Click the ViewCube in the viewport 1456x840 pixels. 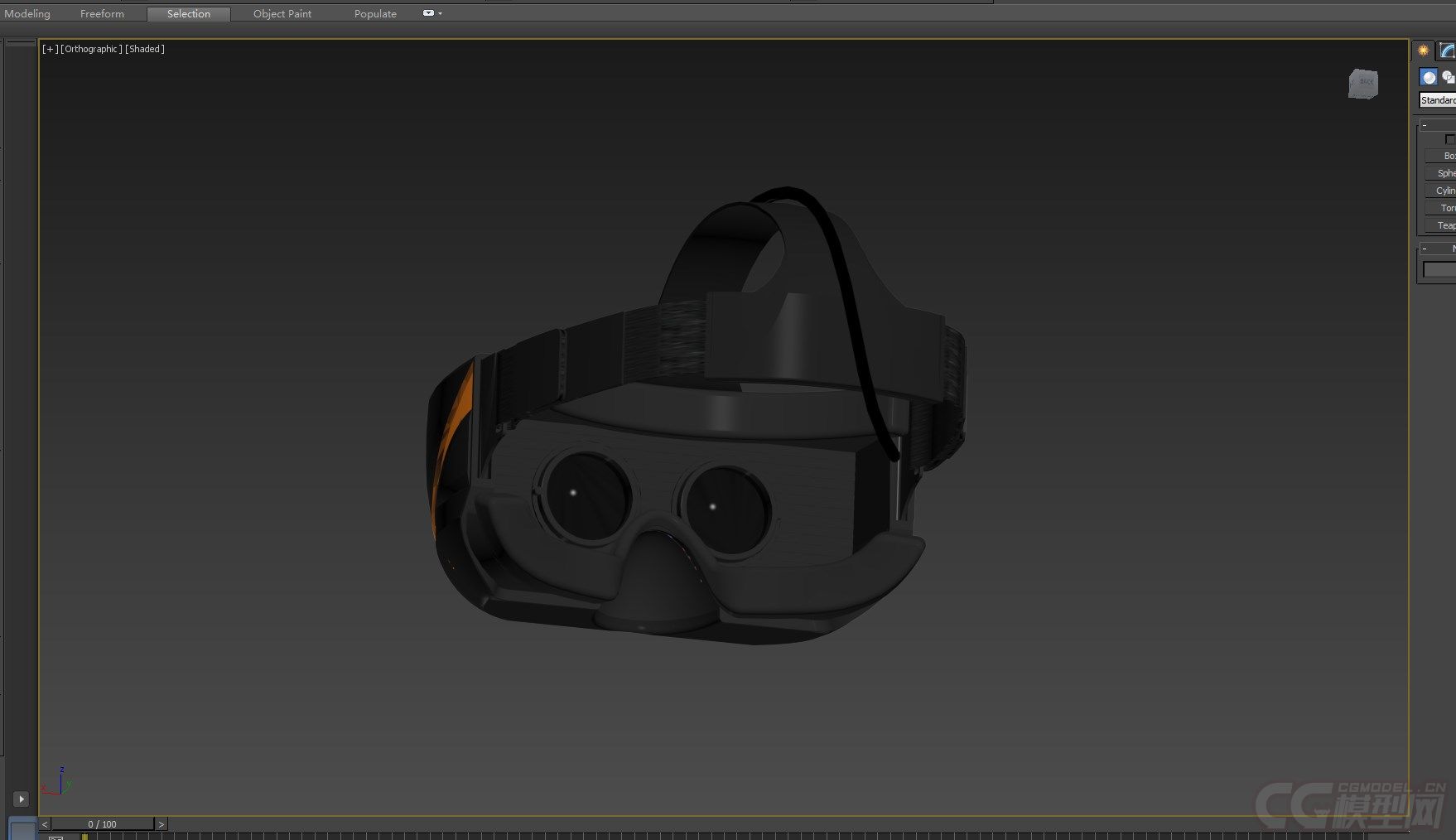pos(1363,84)
